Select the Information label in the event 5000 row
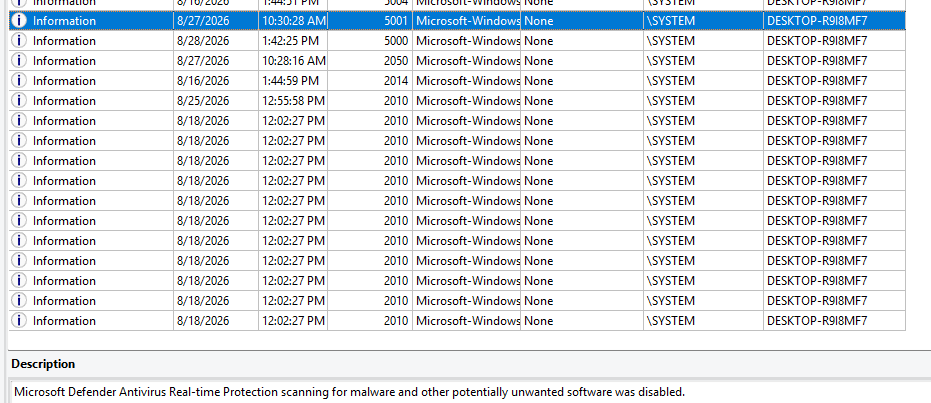 click(x=64, y=41)
